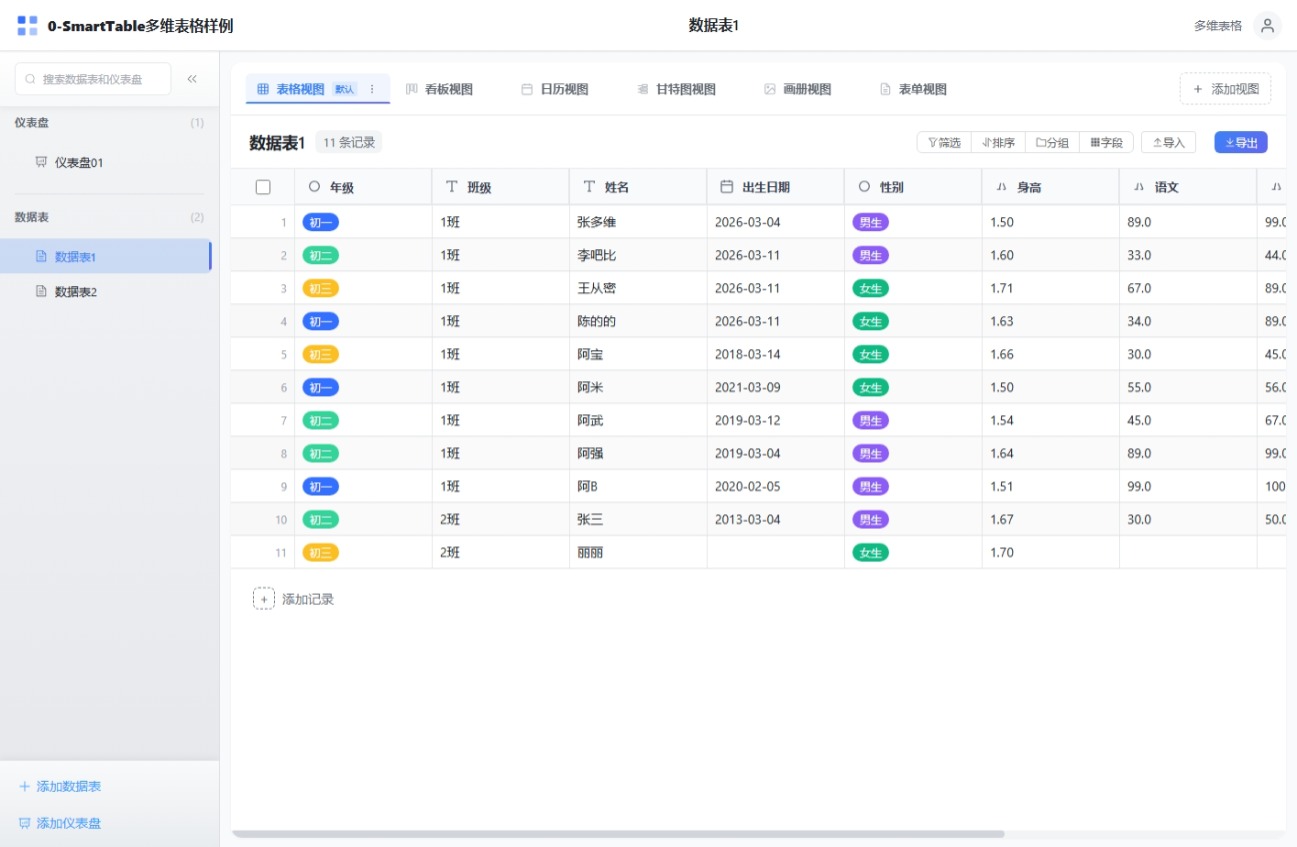Screen dimensions: 1297x847
Task: Collapse the sidebar with double-chevron icon
Action: click(x=192, y=79)
